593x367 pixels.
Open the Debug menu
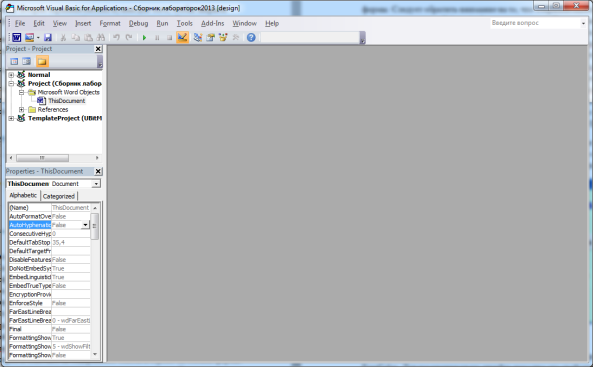pos(138,23)
